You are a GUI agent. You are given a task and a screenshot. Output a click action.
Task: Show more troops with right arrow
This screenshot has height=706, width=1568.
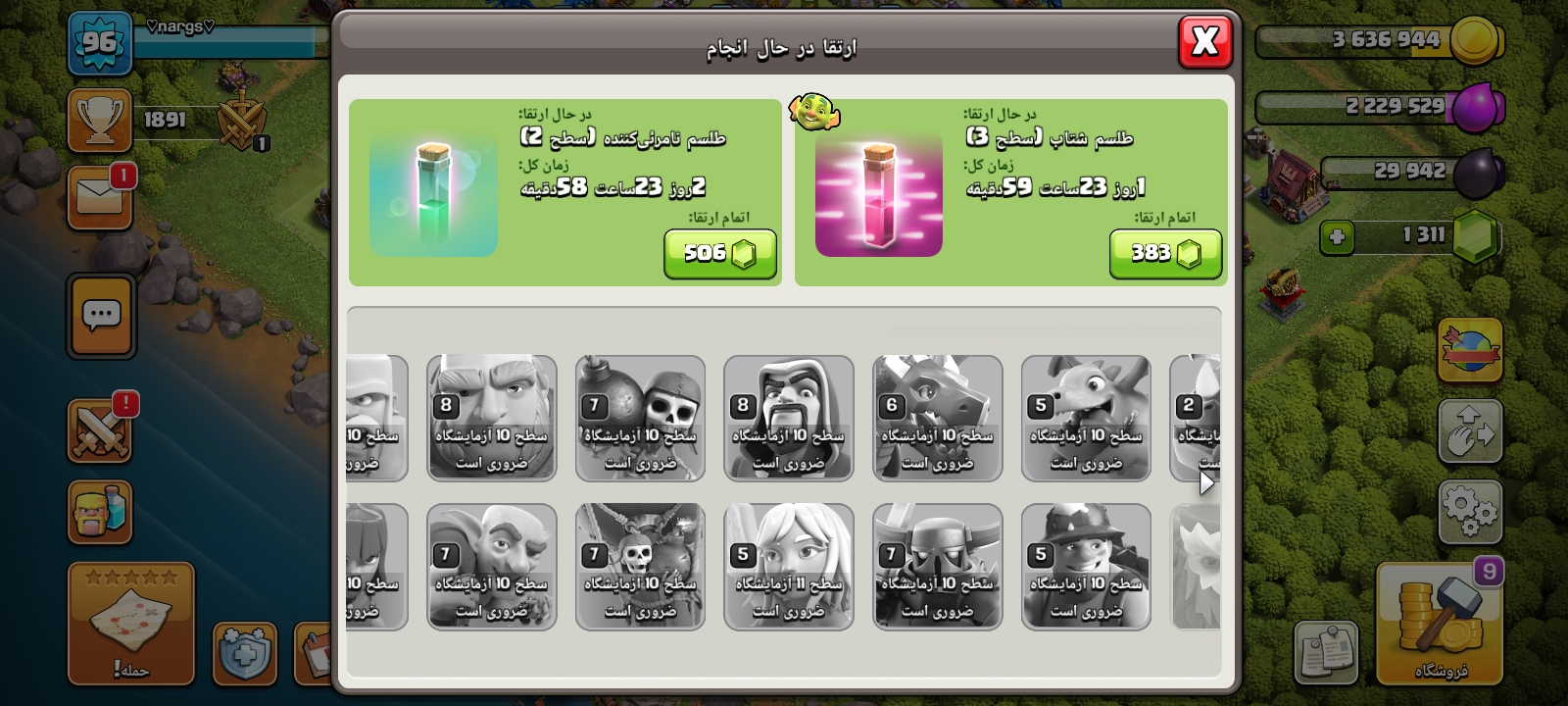coord(1206,482)
